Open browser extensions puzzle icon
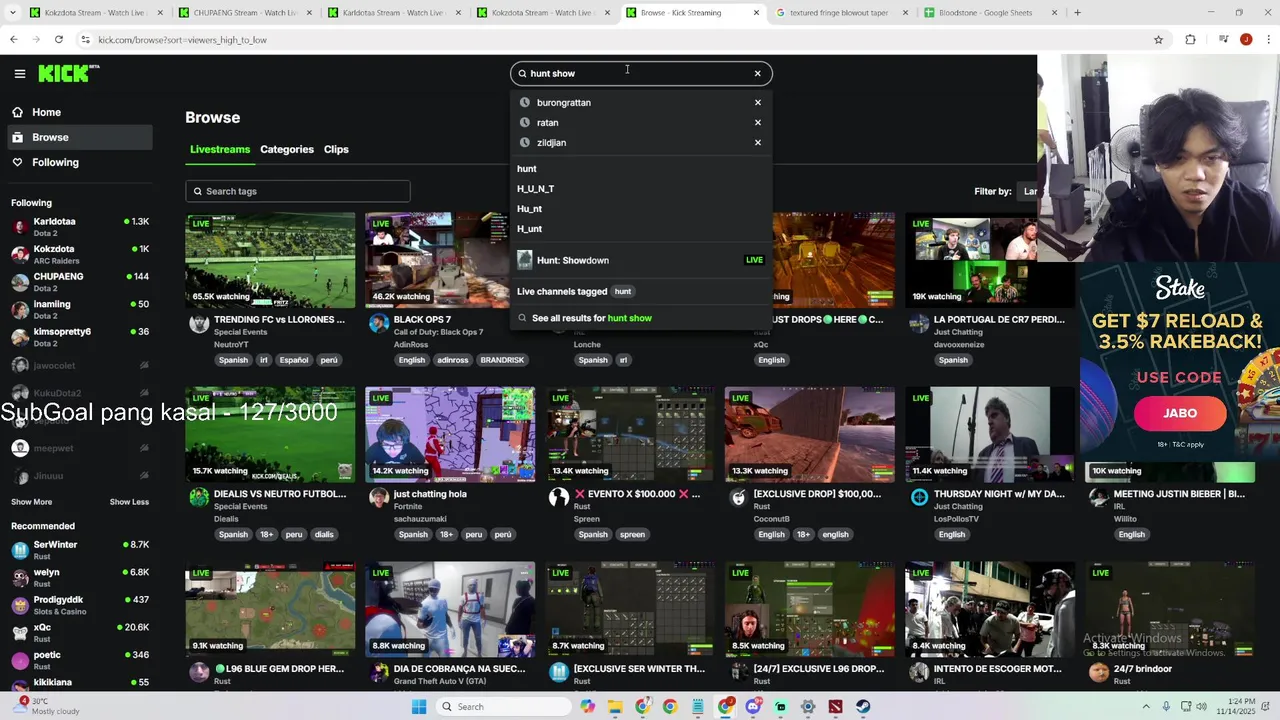1280x720 pixels. [1190, 39]
